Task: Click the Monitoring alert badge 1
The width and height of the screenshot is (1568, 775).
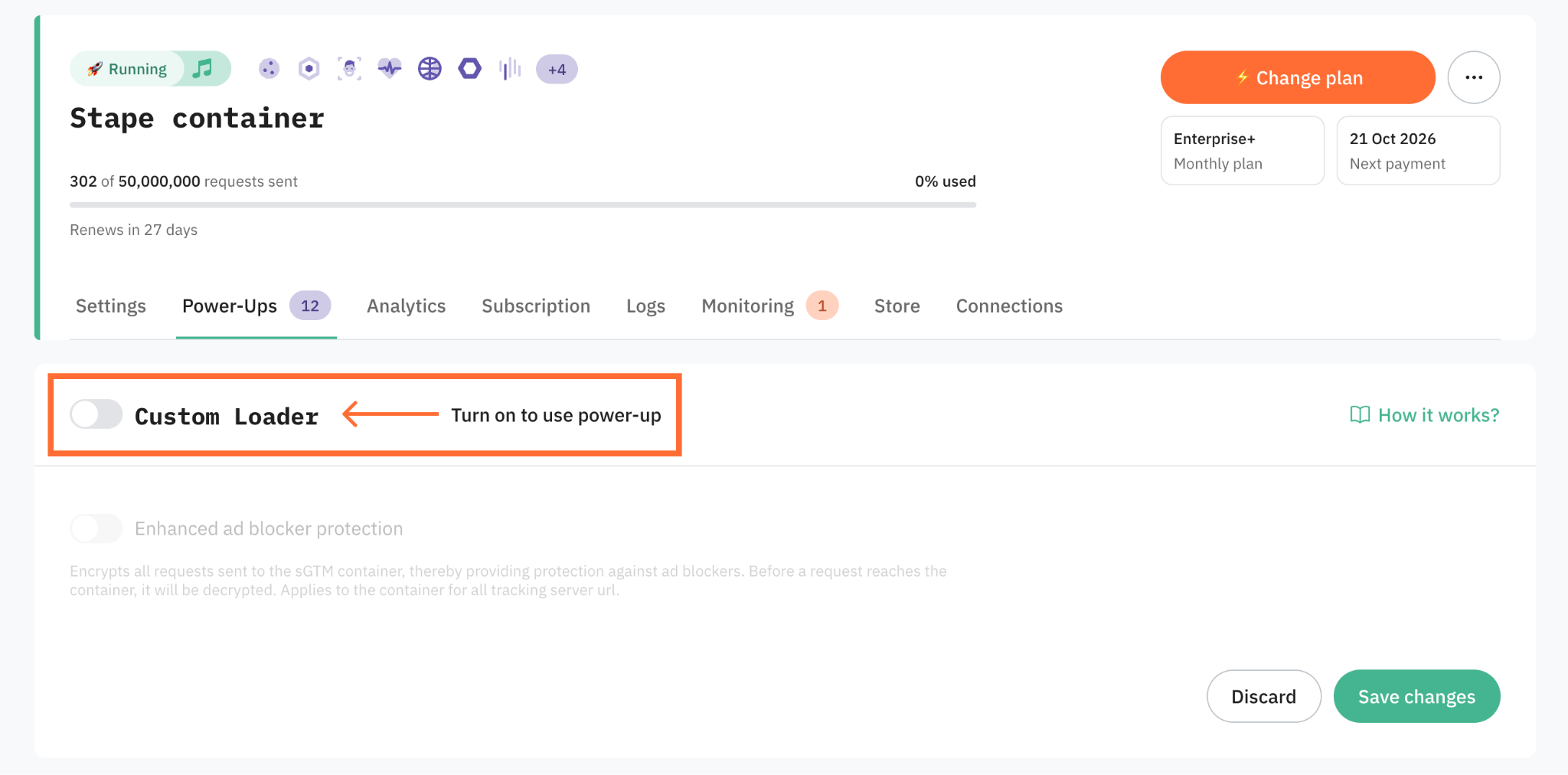Action: [822, 306]
